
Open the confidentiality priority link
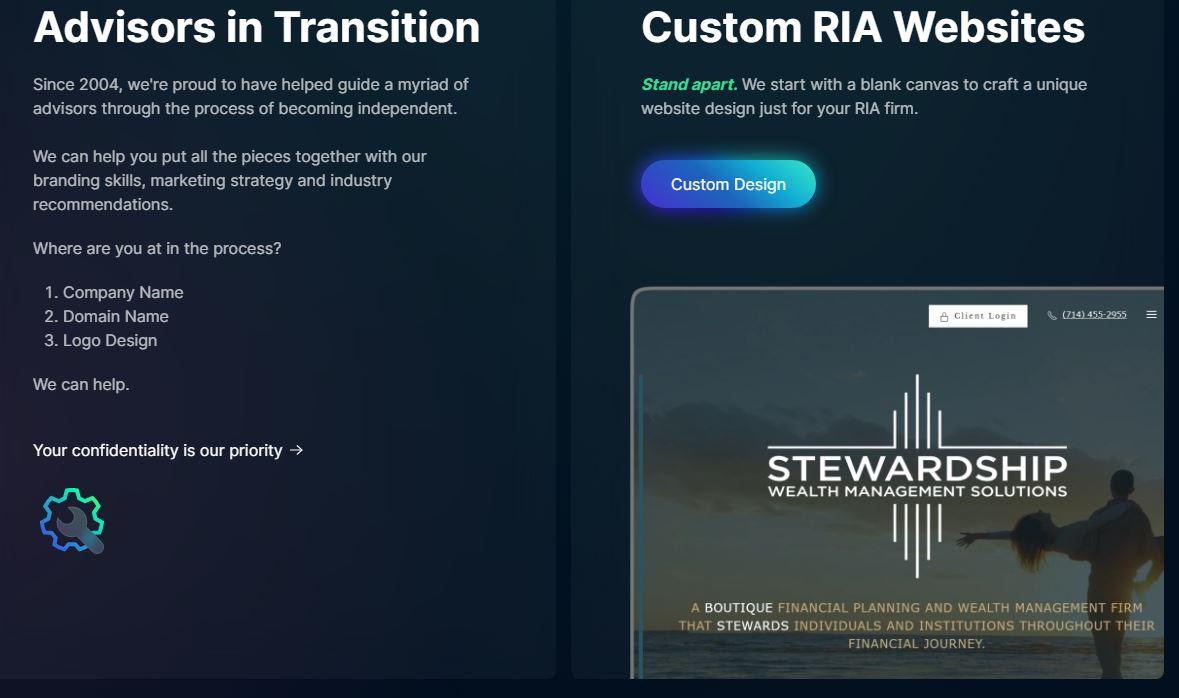pos(168,451)
